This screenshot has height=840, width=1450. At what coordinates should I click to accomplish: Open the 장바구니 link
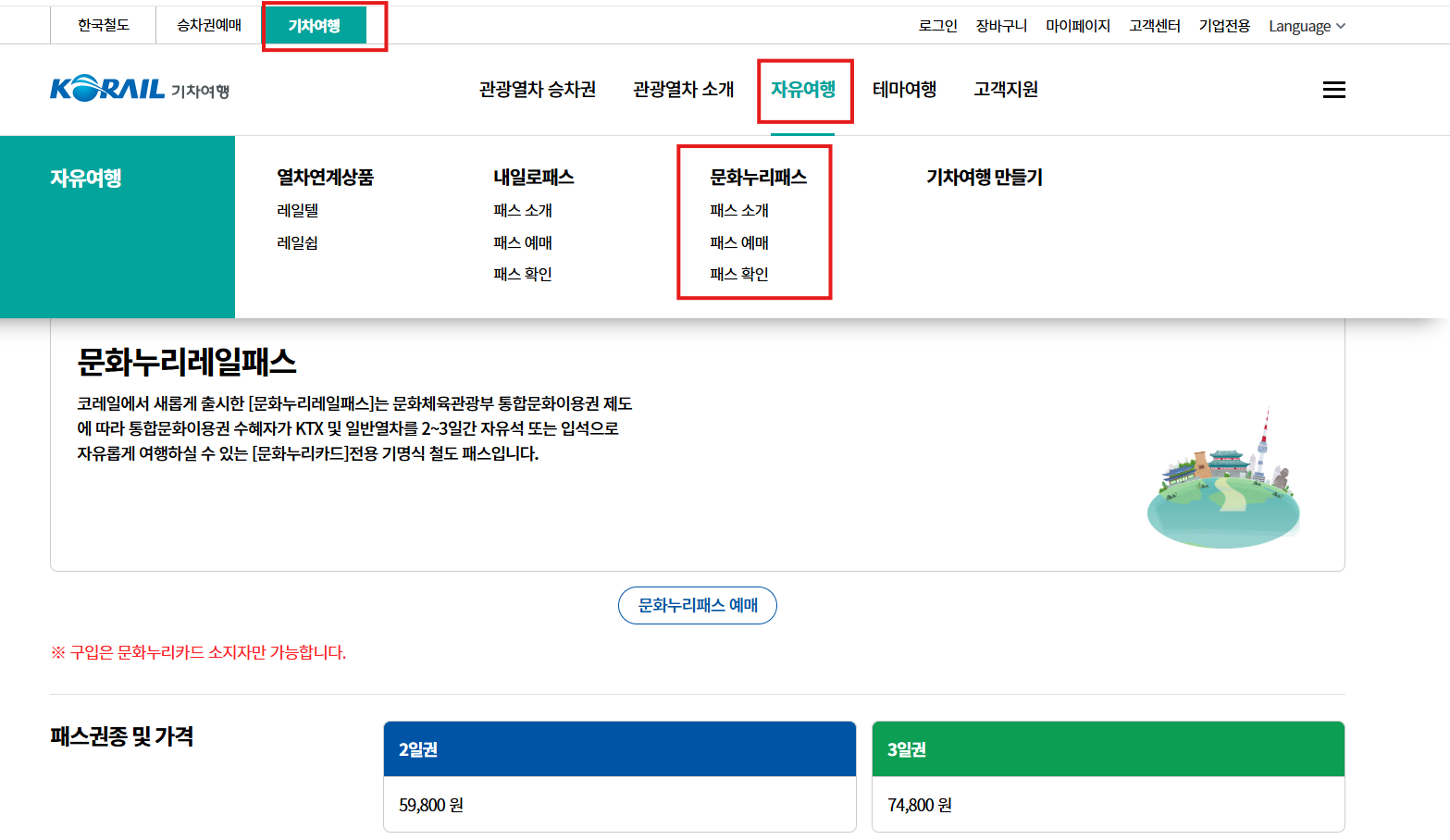[1001, 26]
